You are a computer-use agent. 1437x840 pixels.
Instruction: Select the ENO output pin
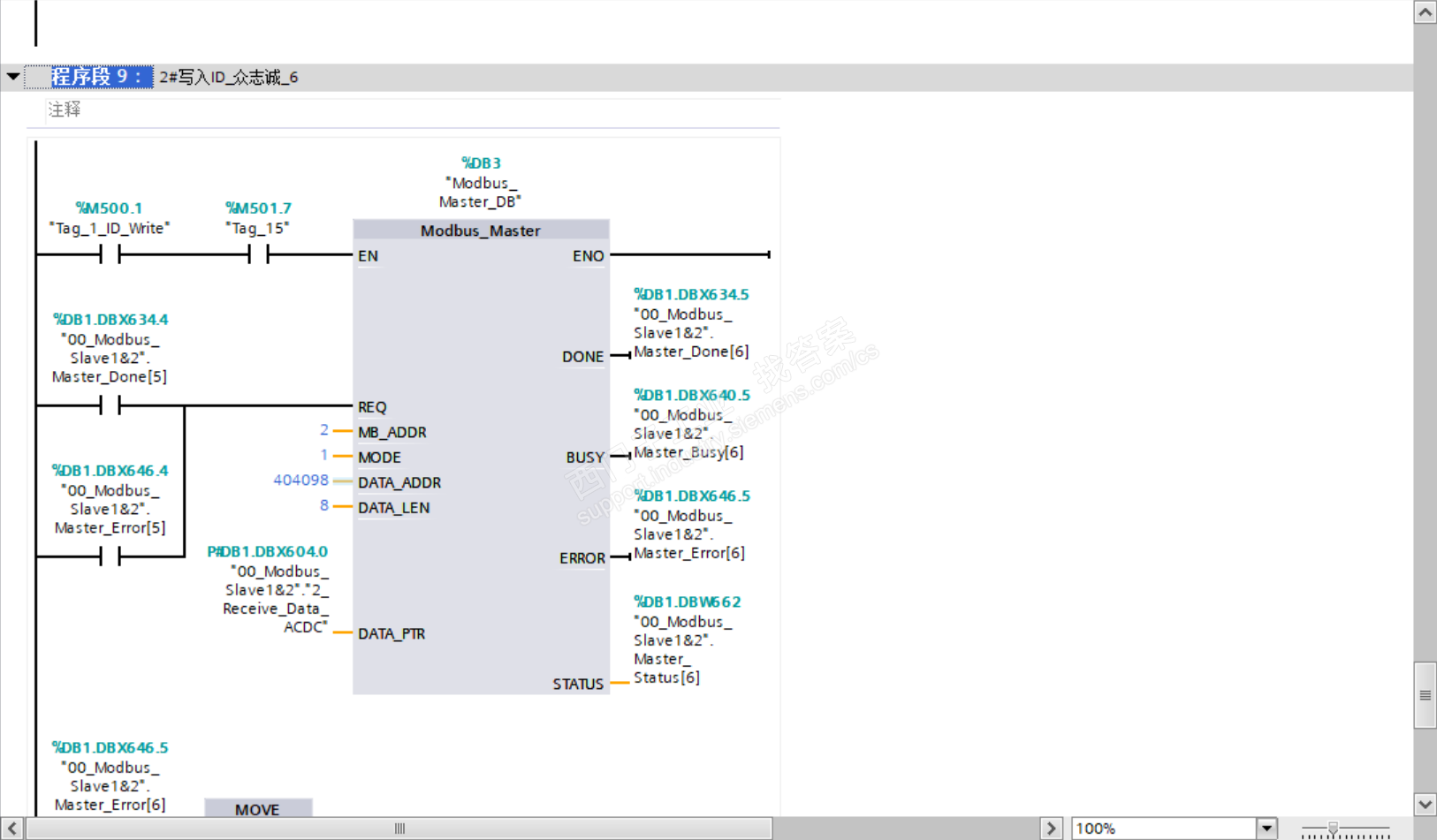pos(589,256)
